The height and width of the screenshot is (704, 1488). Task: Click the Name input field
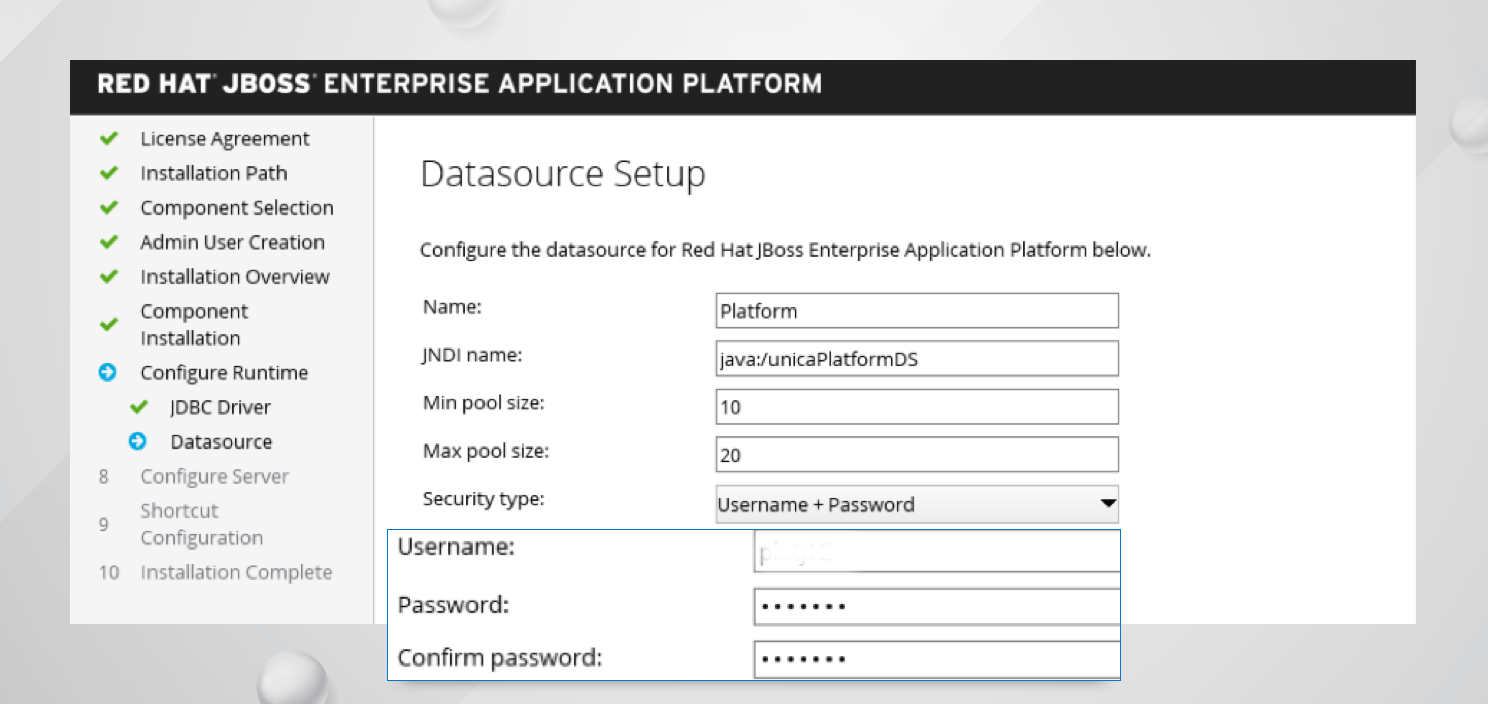click(x=916, y=311)
